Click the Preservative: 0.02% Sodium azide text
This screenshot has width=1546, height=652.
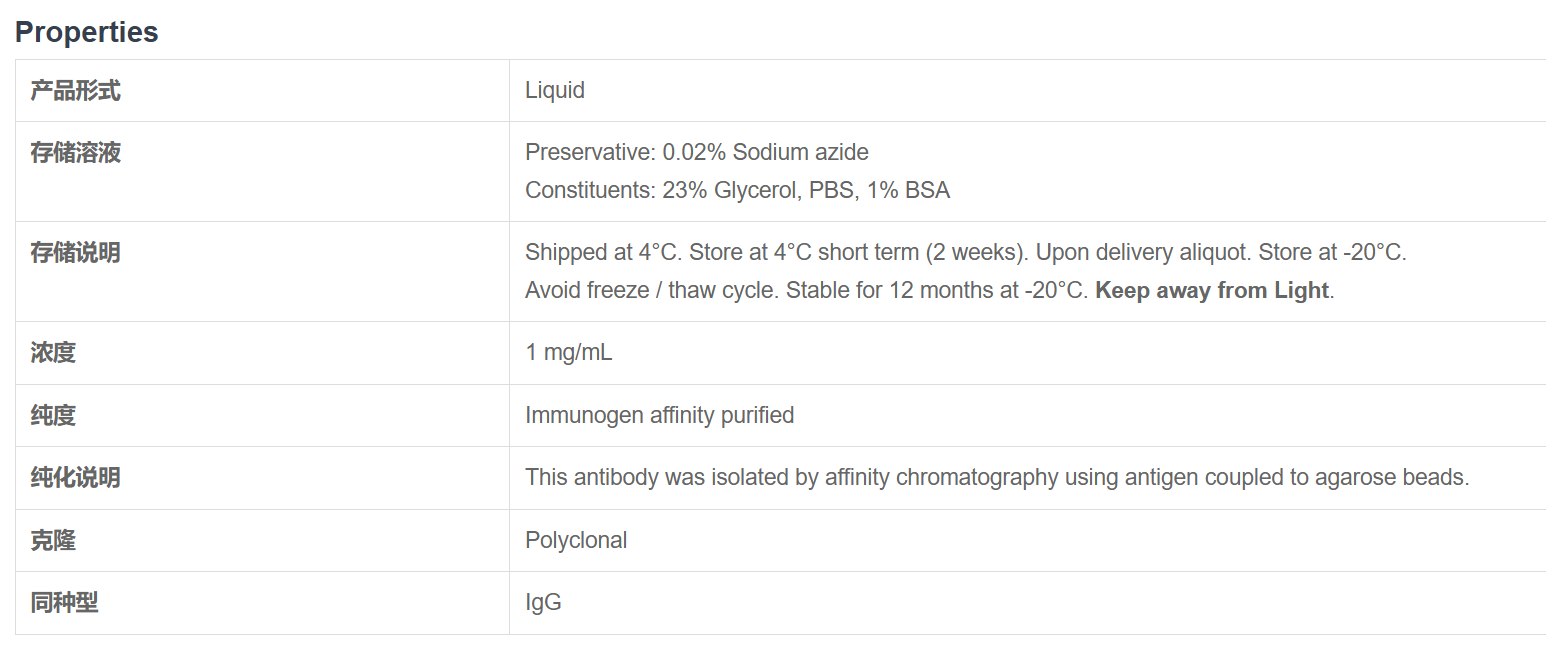[x=697, y=152]
